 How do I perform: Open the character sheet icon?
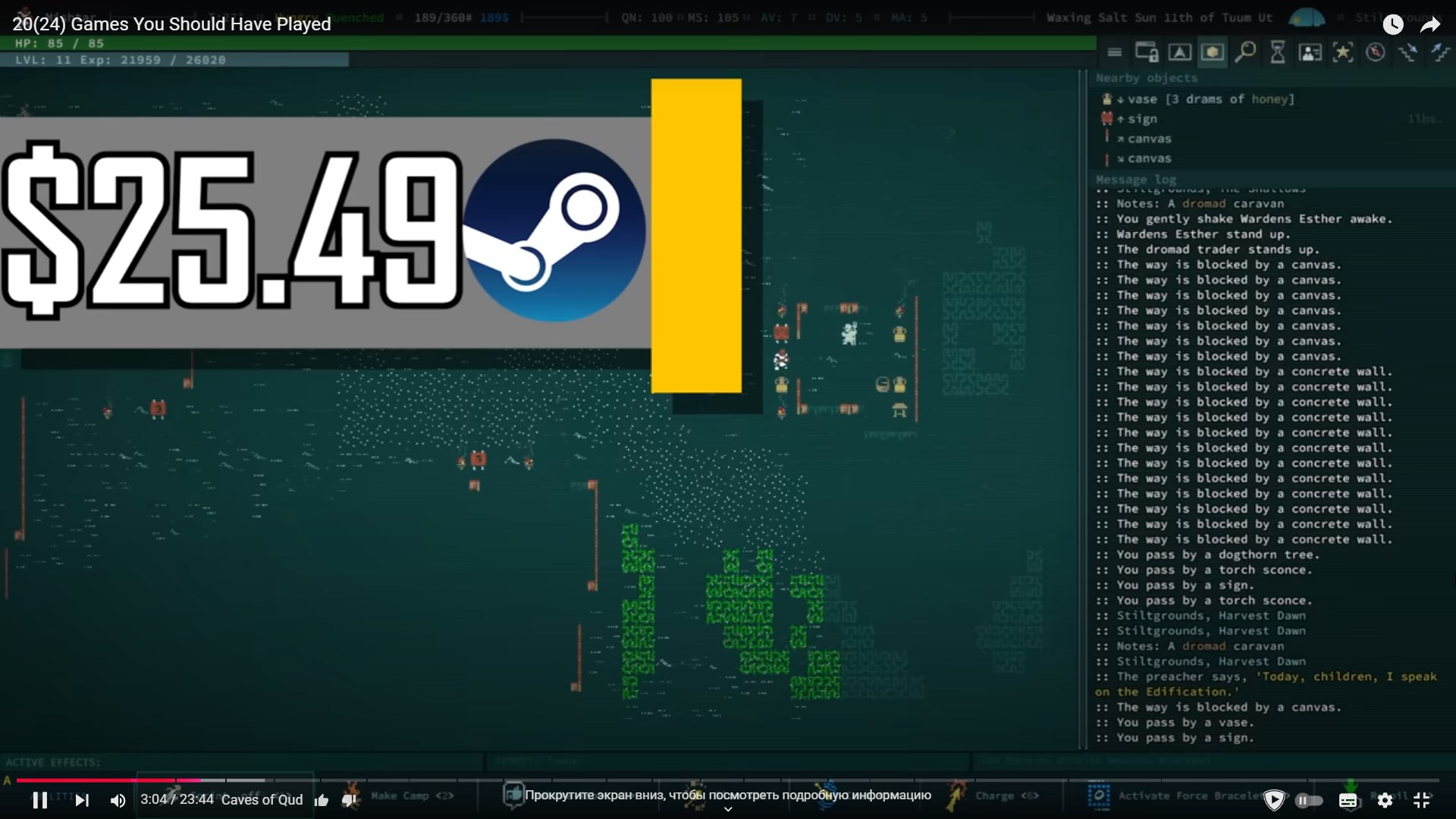pyautogui.click(x=1310, y=52)
